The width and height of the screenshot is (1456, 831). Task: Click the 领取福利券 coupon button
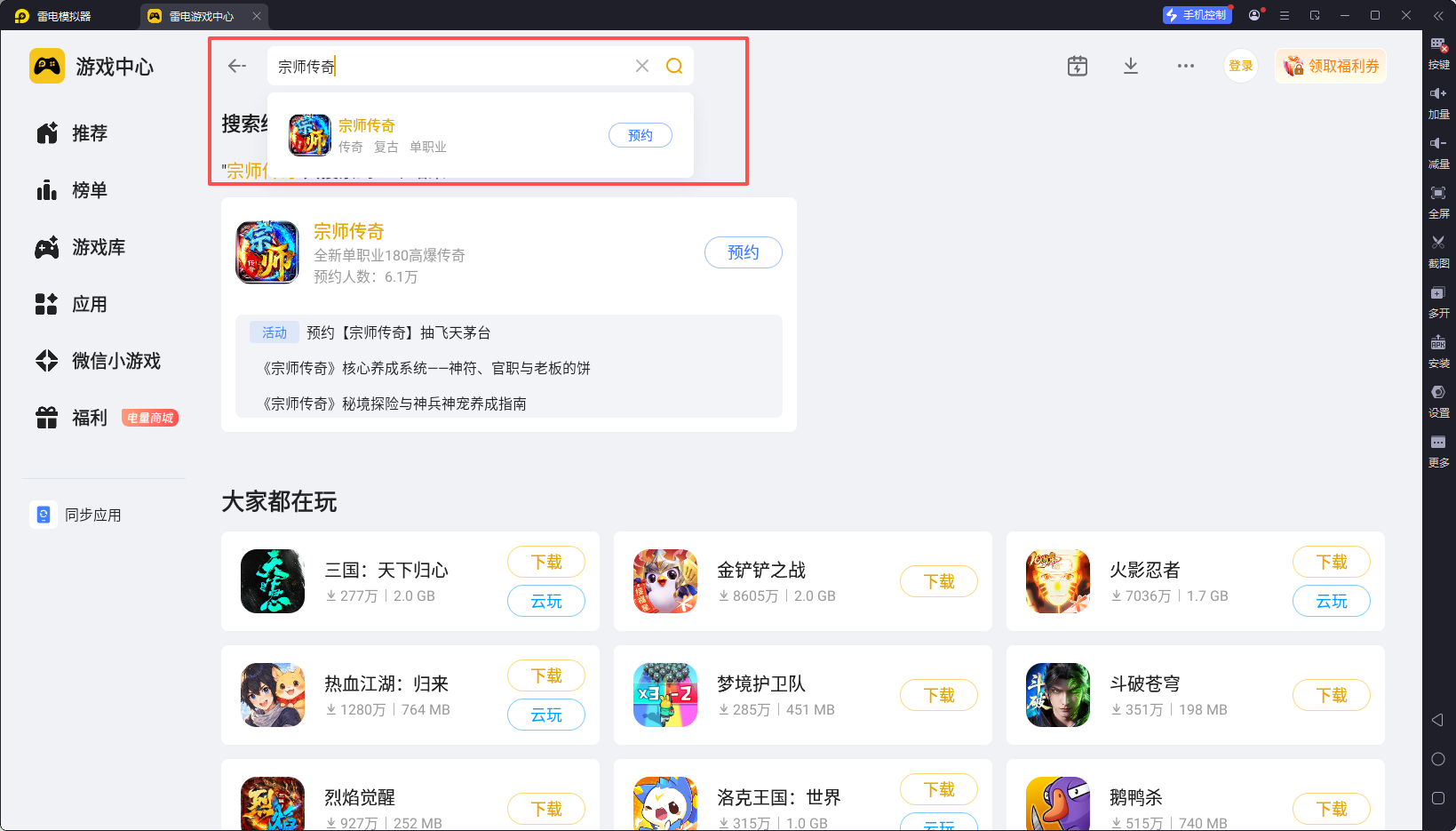[1331, 66]
